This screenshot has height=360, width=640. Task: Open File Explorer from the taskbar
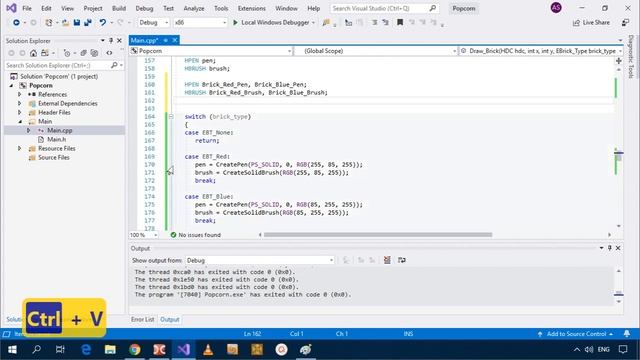click(110, 349)
